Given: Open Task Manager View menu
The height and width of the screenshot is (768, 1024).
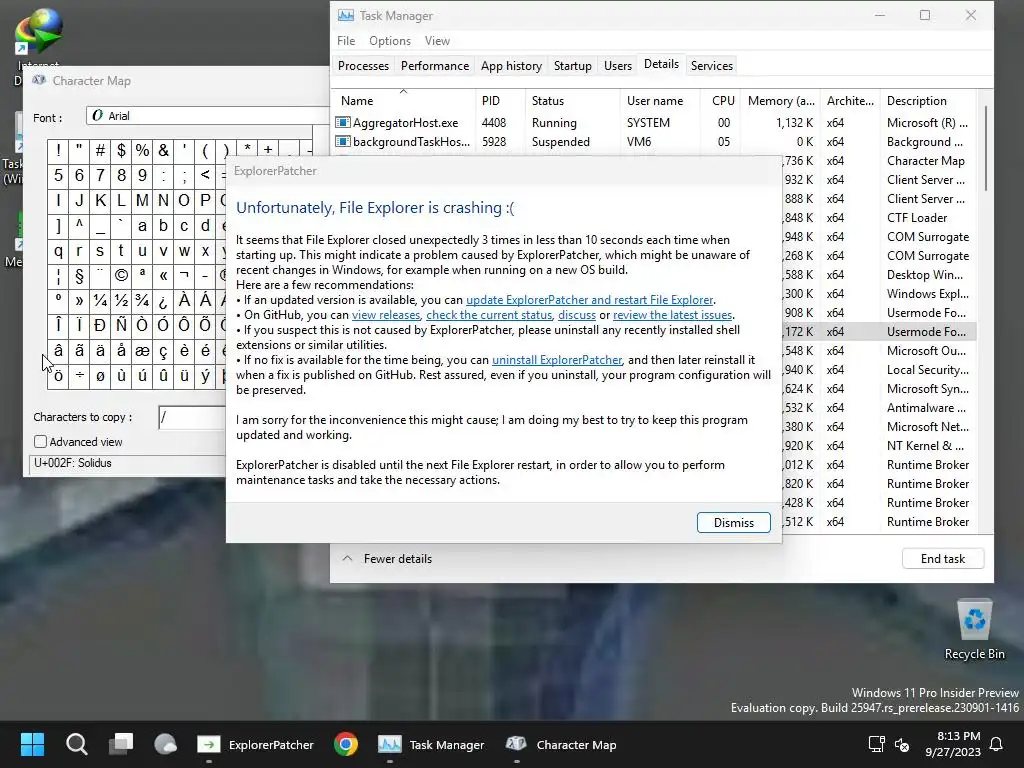Looking at the screenshot, I should point(437,40).
